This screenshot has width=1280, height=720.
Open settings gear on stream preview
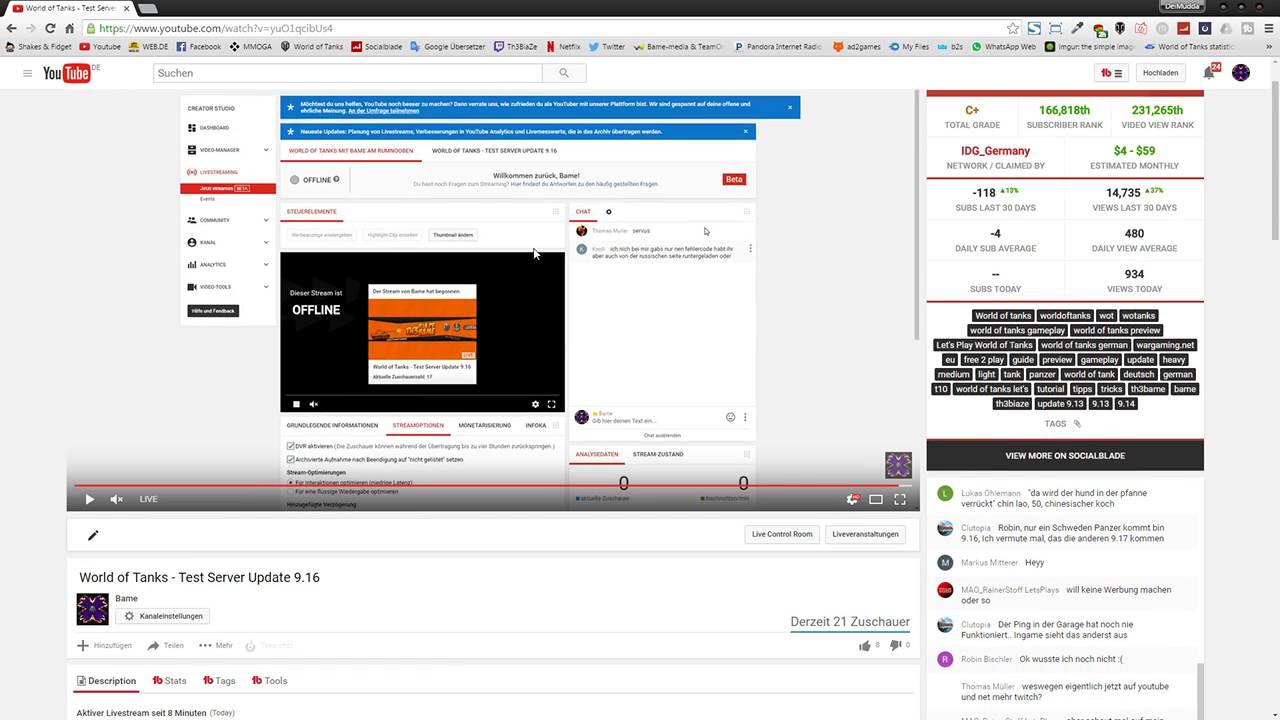pos(535,404)
